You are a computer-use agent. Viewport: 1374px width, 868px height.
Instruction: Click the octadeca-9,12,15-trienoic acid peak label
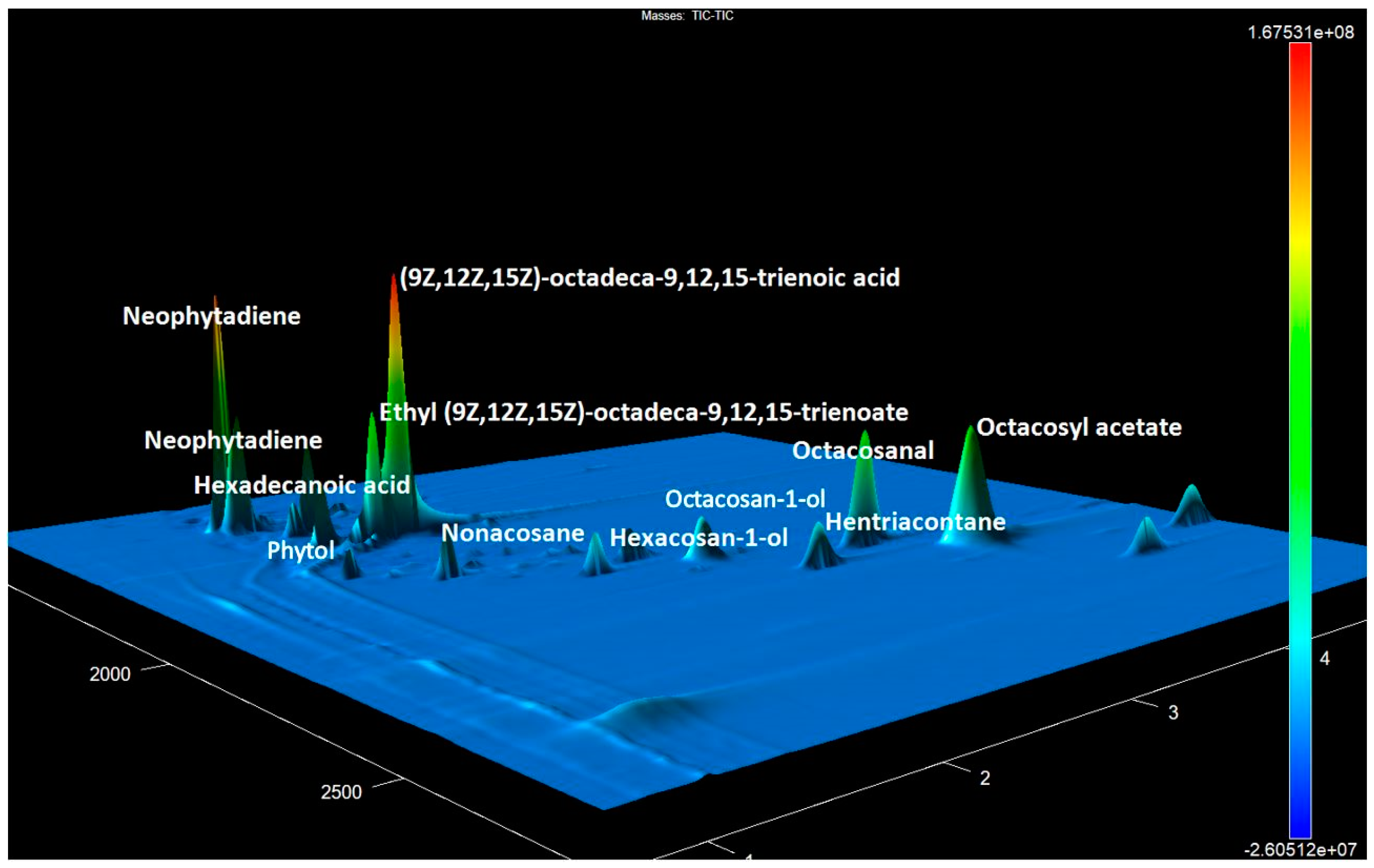649,278
